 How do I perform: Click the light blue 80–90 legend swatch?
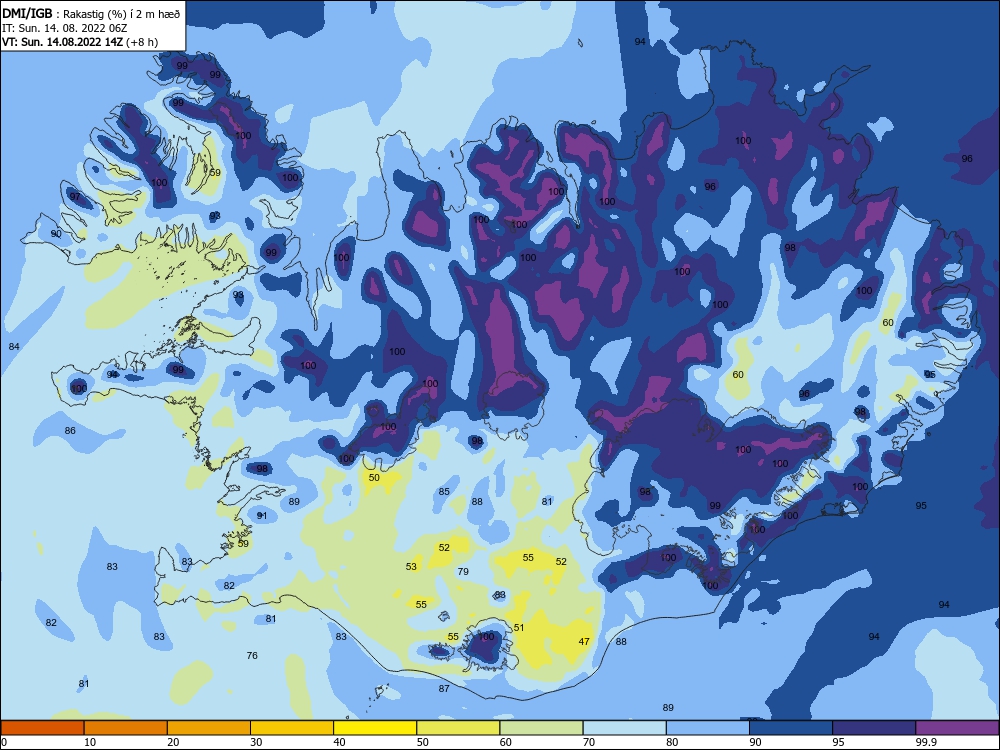click(708, 728)
